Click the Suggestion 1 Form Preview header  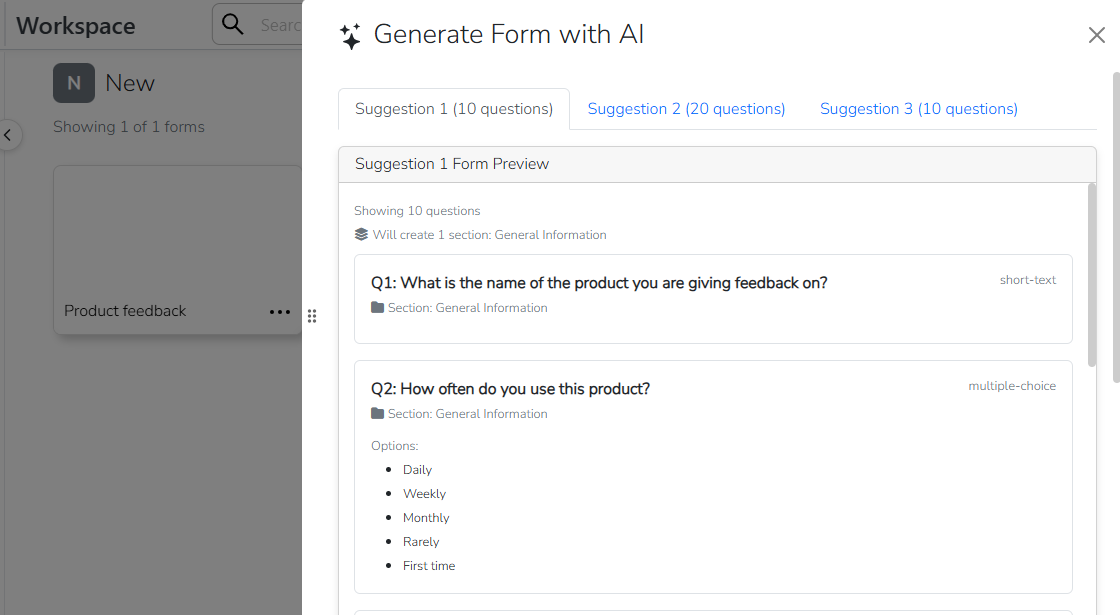coord(717,164)
